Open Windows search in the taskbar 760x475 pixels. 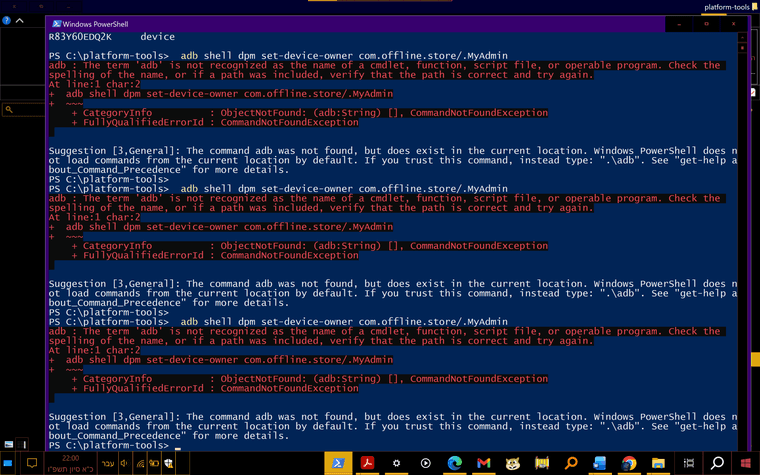click(x=717, y=463)
